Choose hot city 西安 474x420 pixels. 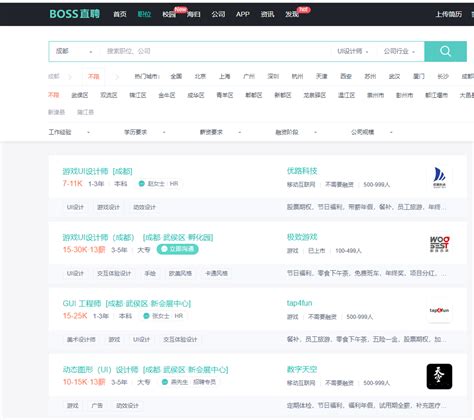(346, 76)
